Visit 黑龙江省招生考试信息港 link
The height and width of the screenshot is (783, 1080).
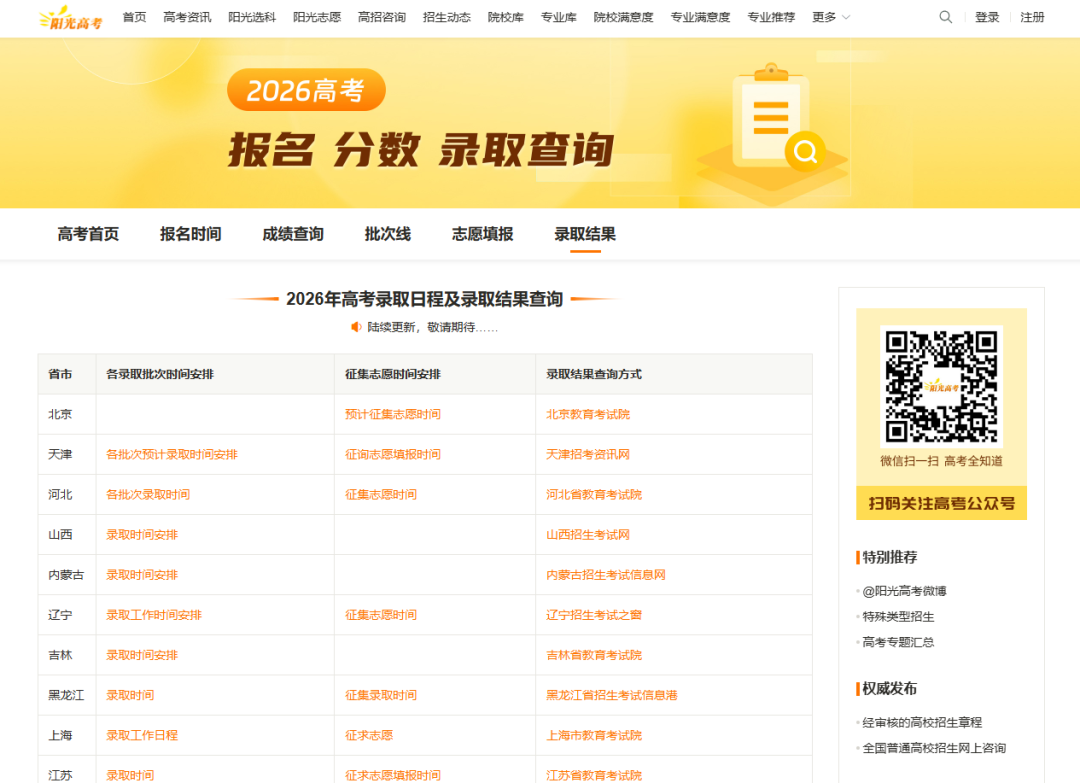(x=612, y=696)
